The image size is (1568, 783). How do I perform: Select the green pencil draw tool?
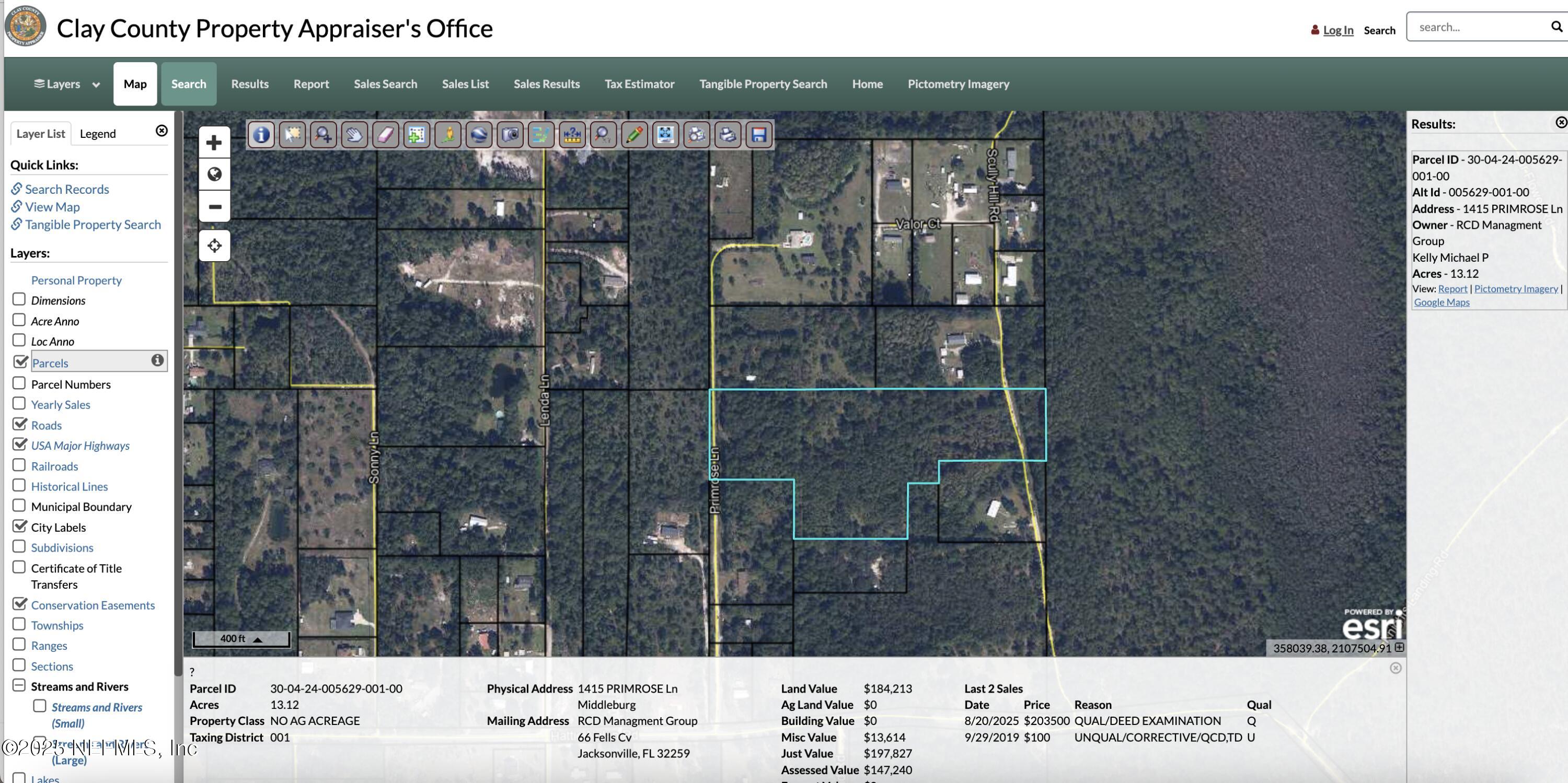(x=633, y=134)
